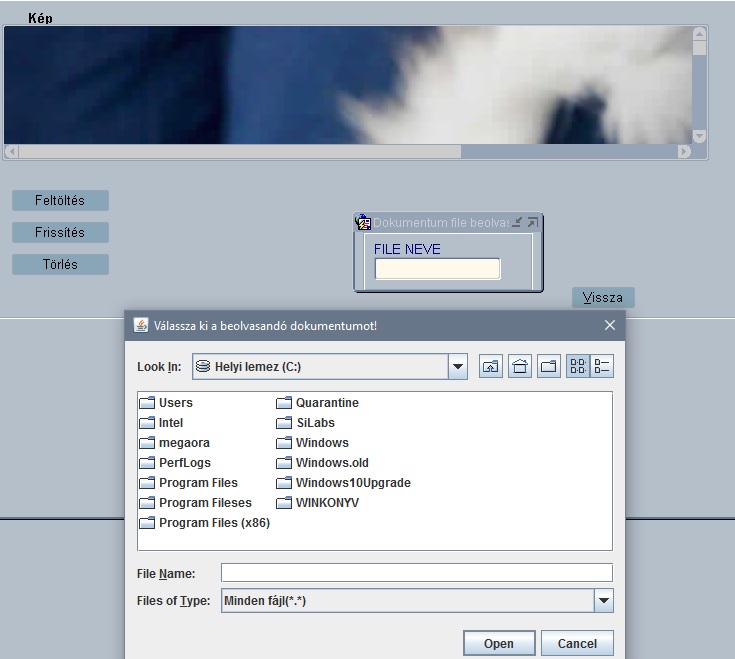Click the File Name input field
The height and width of the screenshot is (659, 735).
pos(417,573)
